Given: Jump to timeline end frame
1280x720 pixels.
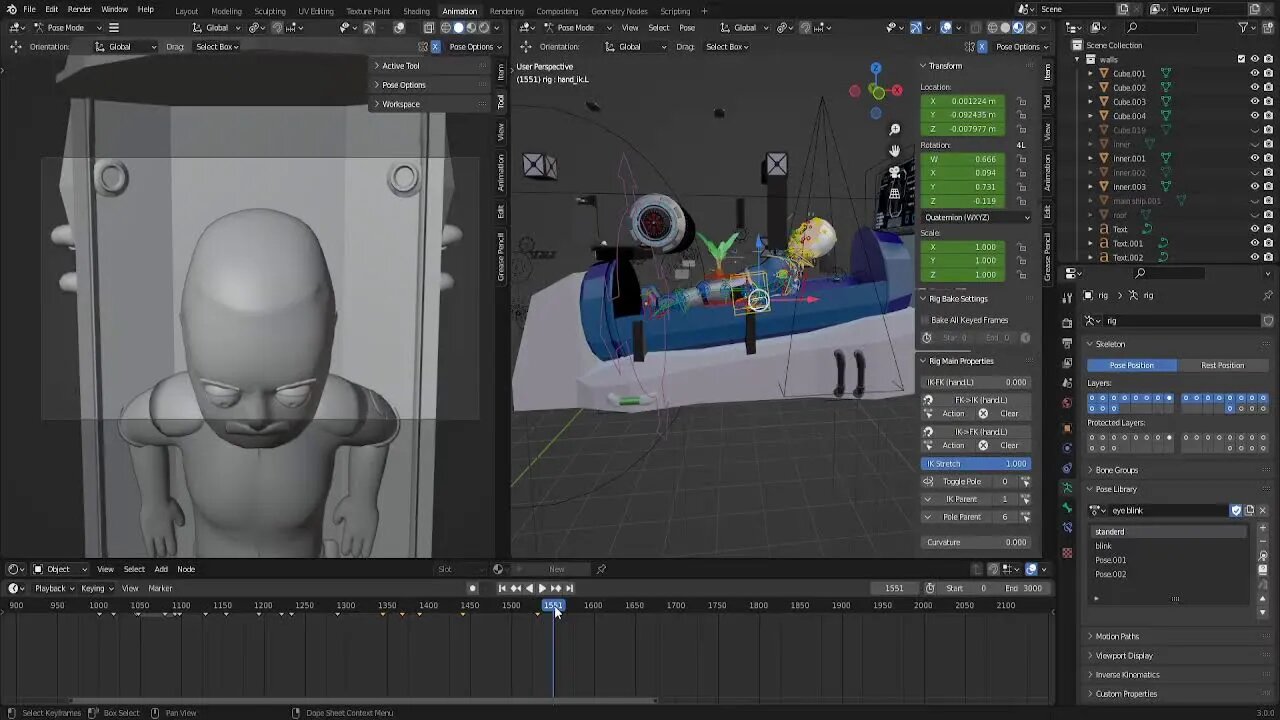Looking at the screenshot, I should pyautogui.click(x=569, y=588).
